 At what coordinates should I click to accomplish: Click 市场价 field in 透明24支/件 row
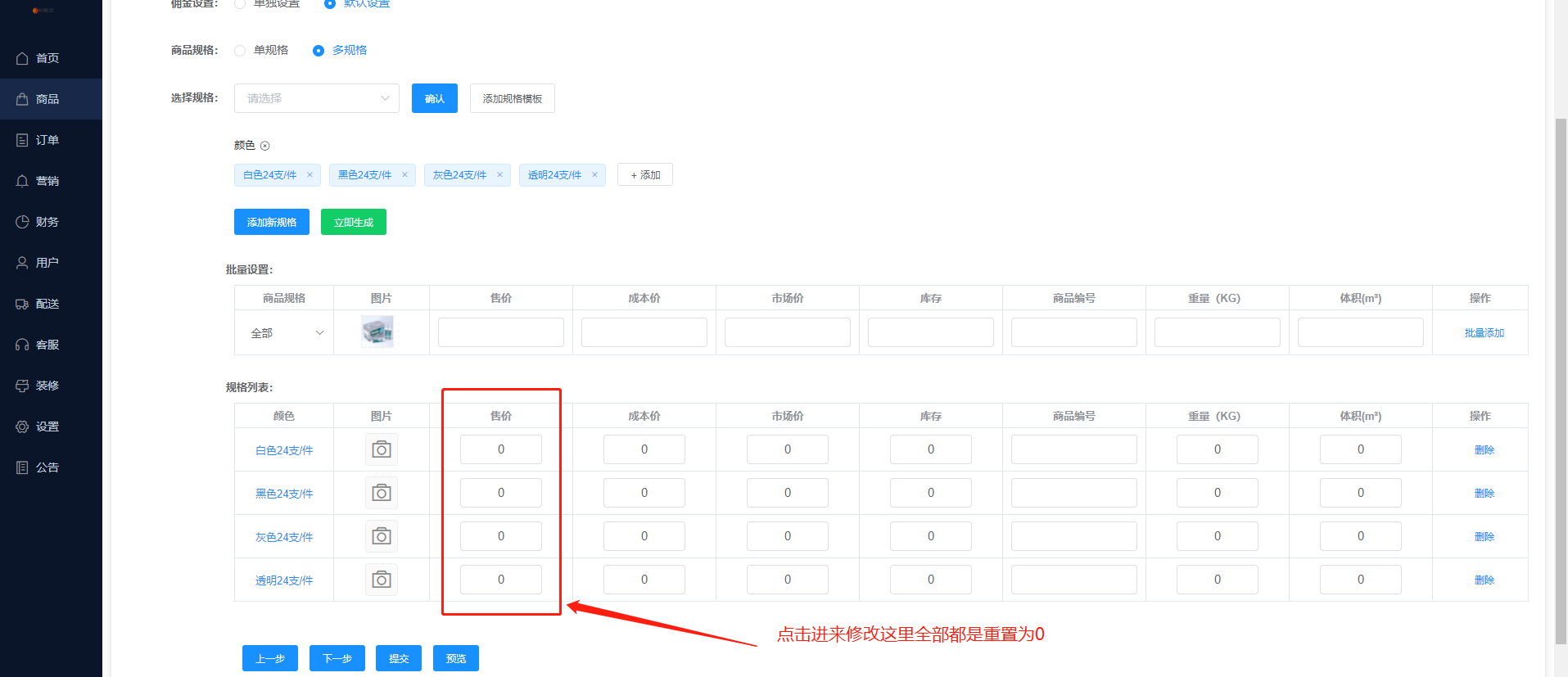coord(788,580)
